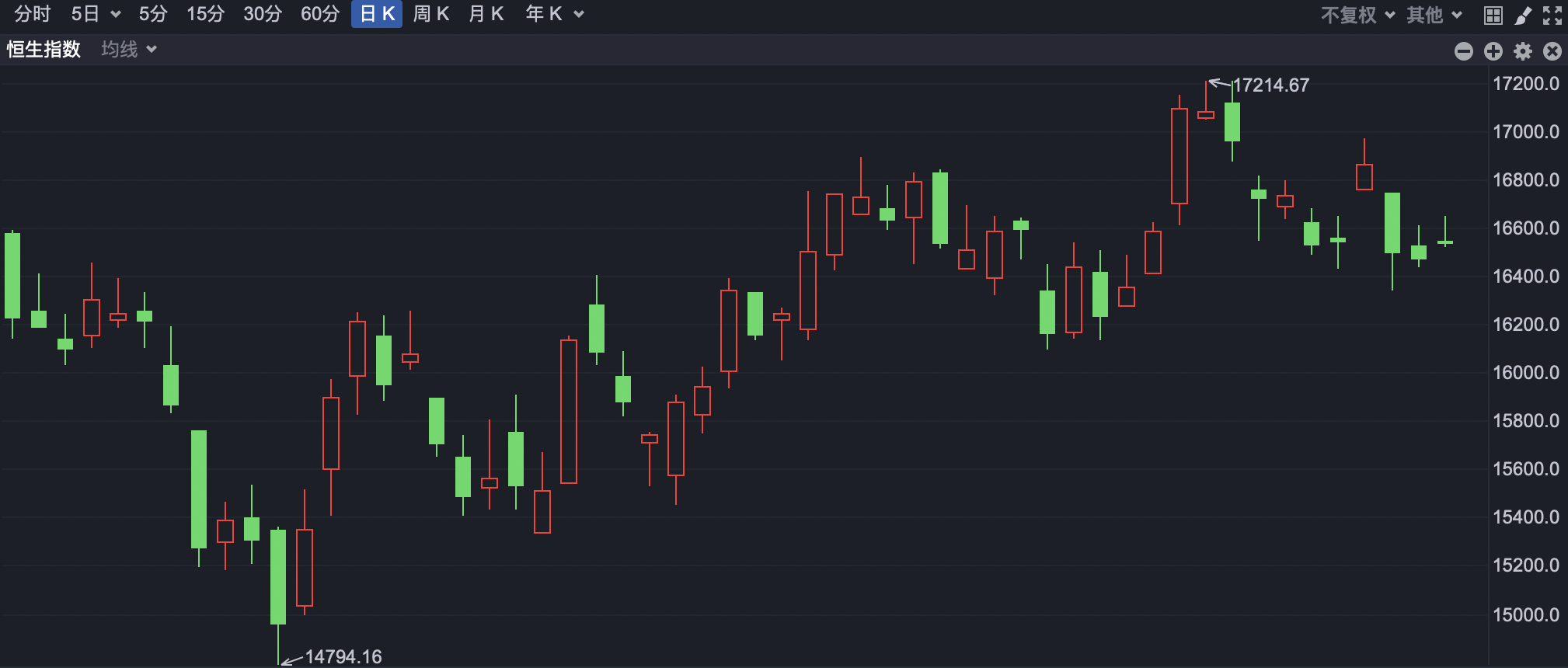This screenshot has width=1568, height=668.
Task: Select the 周K weekly candlestick tab
Action: click(x=431, y=14)
